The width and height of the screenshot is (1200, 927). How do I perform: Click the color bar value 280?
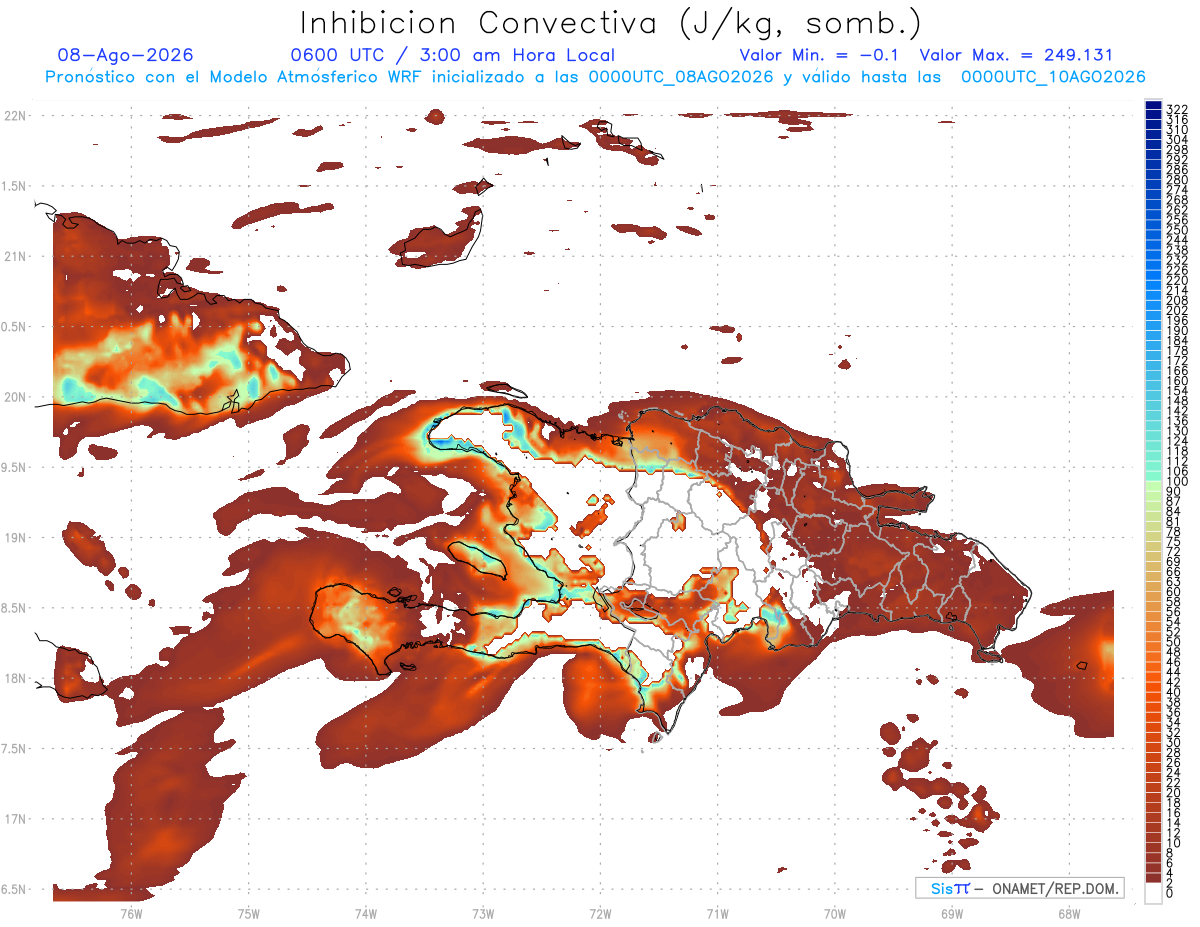click(x=1176, y=180)
